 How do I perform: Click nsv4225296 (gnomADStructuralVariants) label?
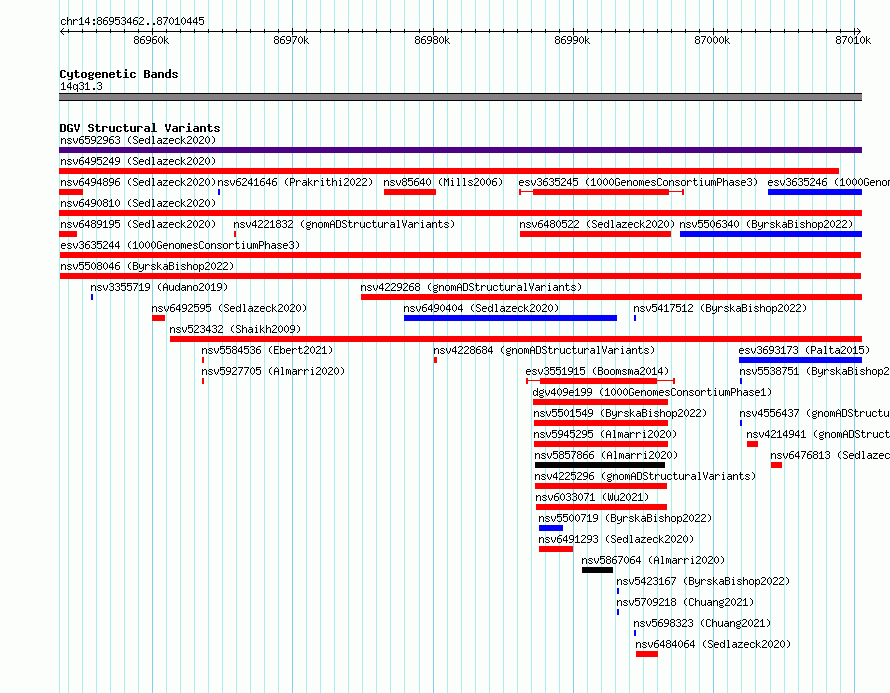pos(645,476)
